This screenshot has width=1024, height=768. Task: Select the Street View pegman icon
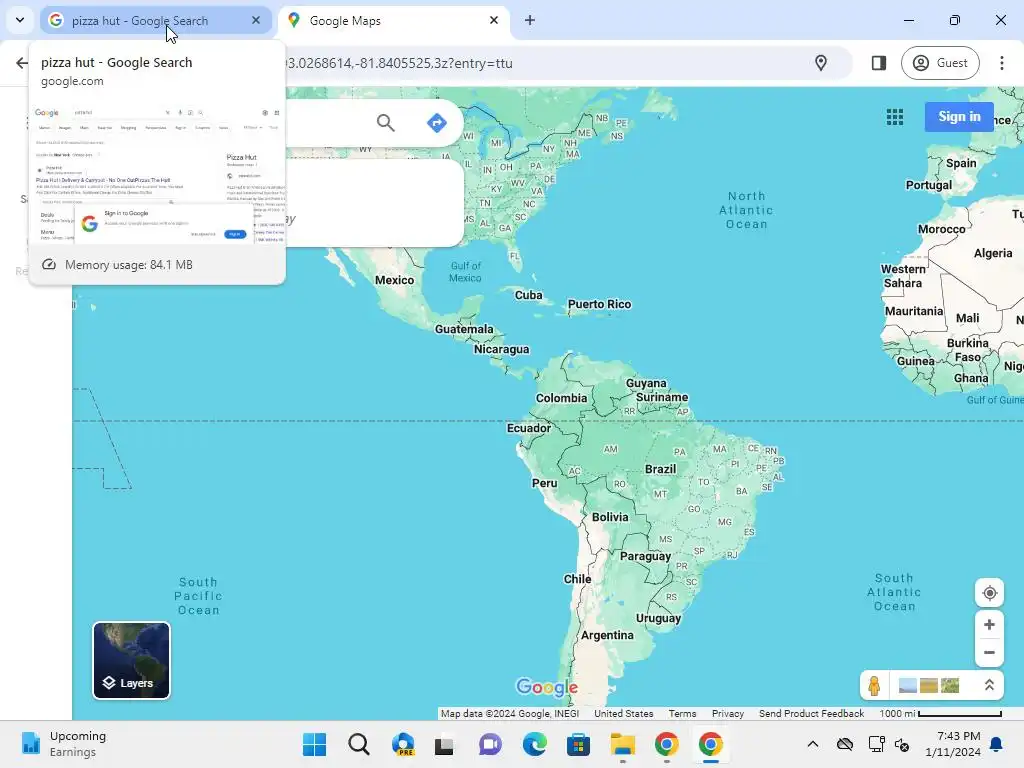point(874,685)
